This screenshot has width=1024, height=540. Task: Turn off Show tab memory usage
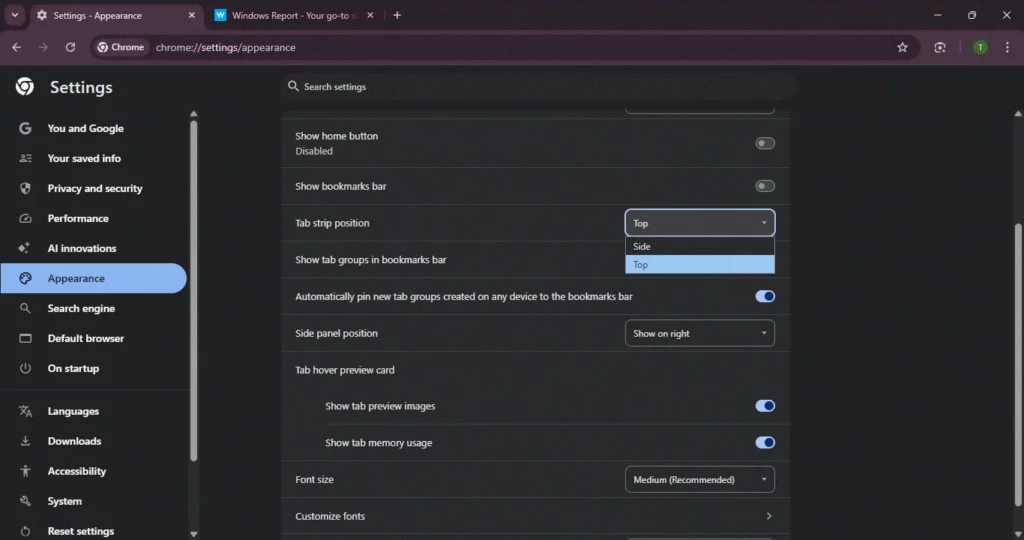pos(765,442)
